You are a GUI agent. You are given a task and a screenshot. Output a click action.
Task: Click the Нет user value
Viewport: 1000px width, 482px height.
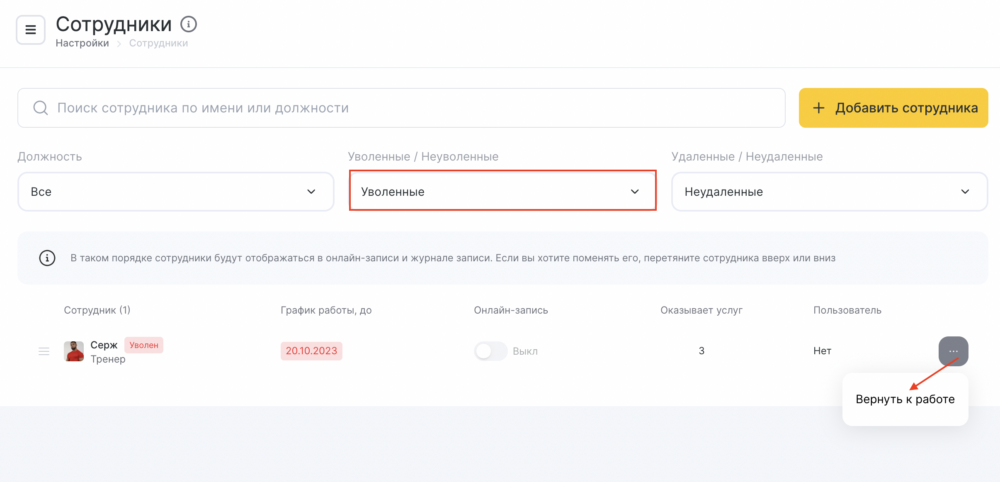click(822, 351)
